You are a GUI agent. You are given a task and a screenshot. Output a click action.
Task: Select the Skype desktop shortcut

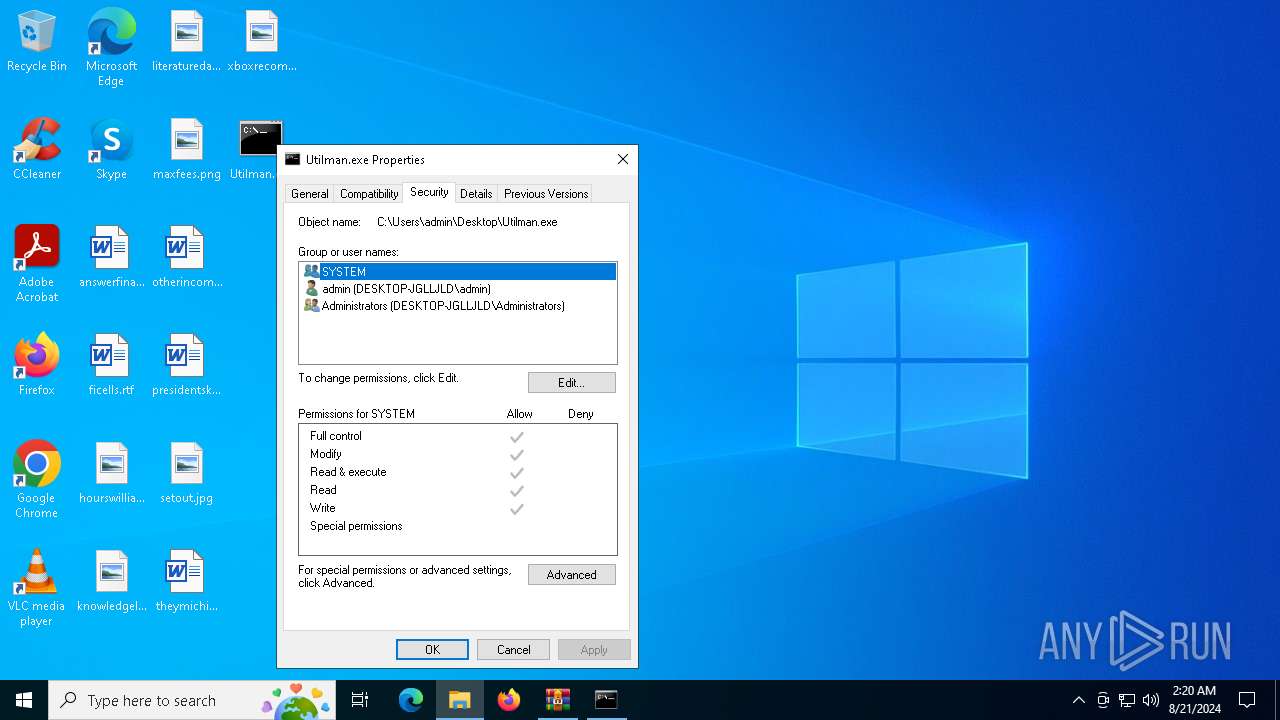click(x=111, y=150)
